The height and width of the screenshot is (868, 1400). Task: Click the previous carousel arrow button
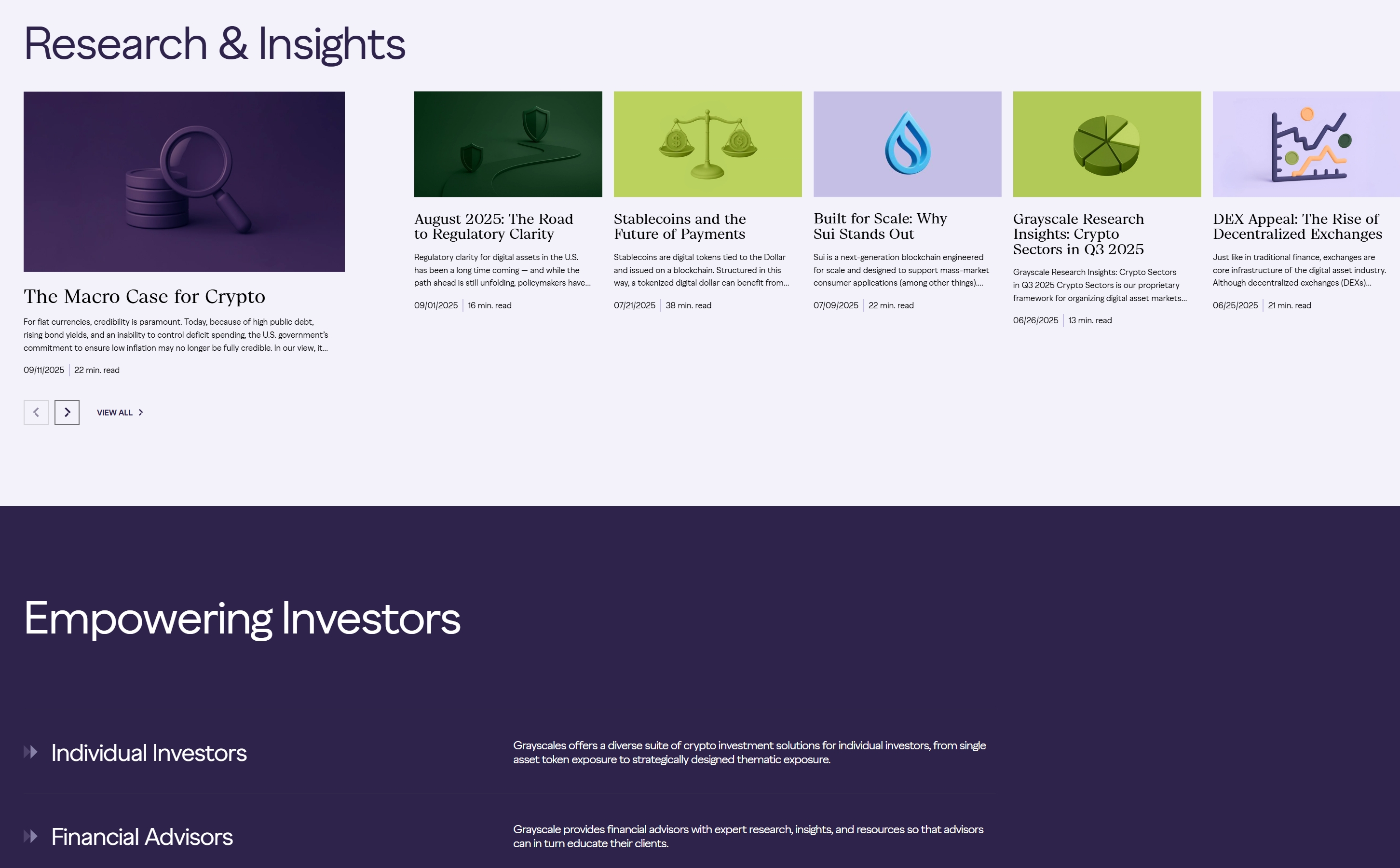click(36, 412)
